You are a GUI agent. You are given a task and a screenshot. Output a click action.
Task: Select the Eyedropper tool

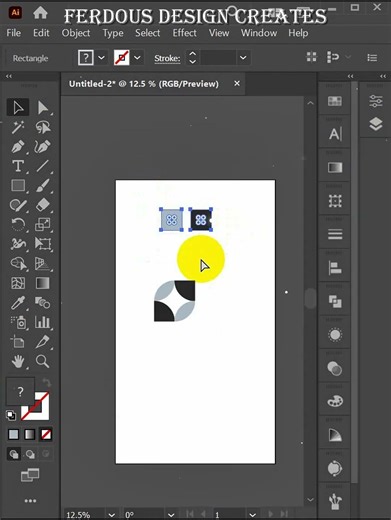tap(18, 303)
